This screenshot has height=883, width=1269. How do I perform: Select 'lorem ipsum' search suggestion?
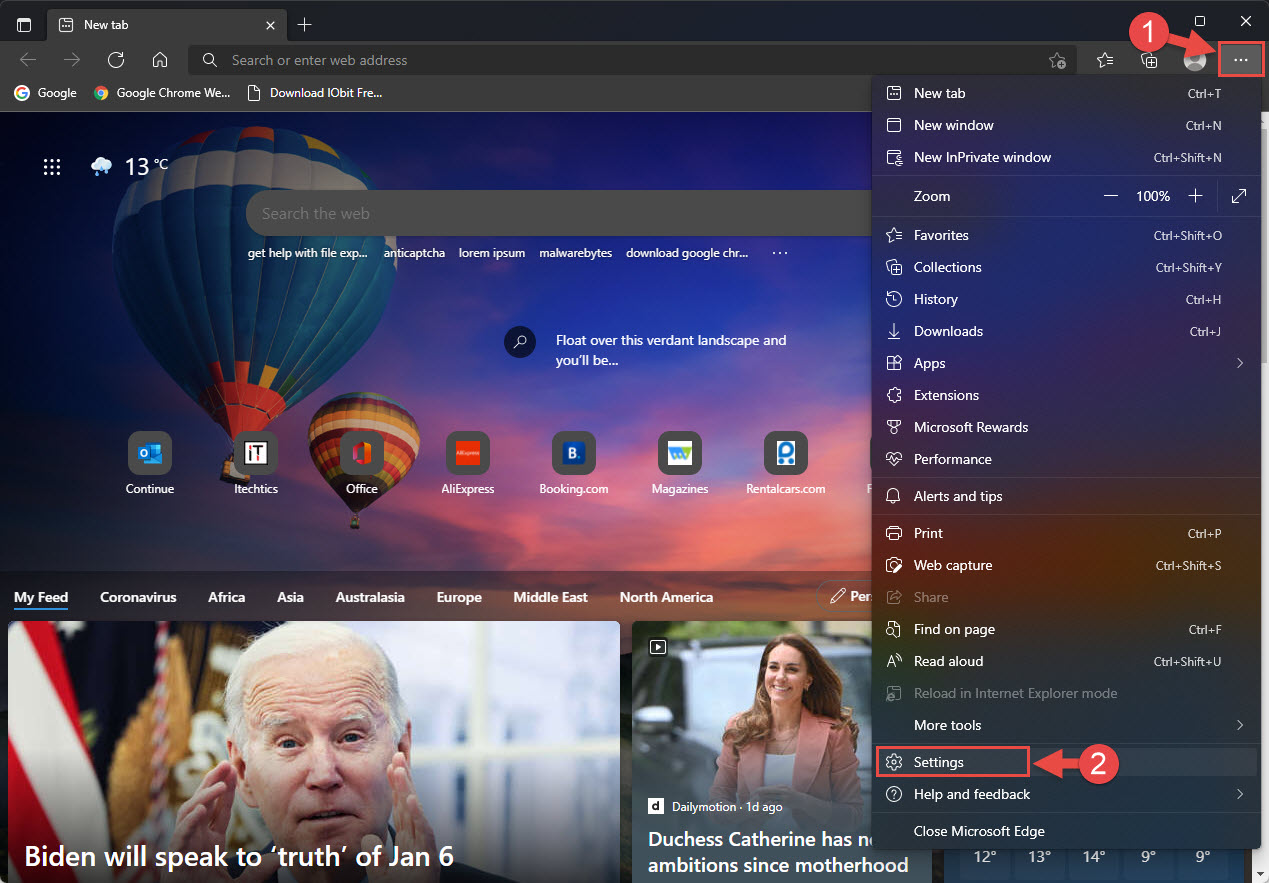point(492,253)
